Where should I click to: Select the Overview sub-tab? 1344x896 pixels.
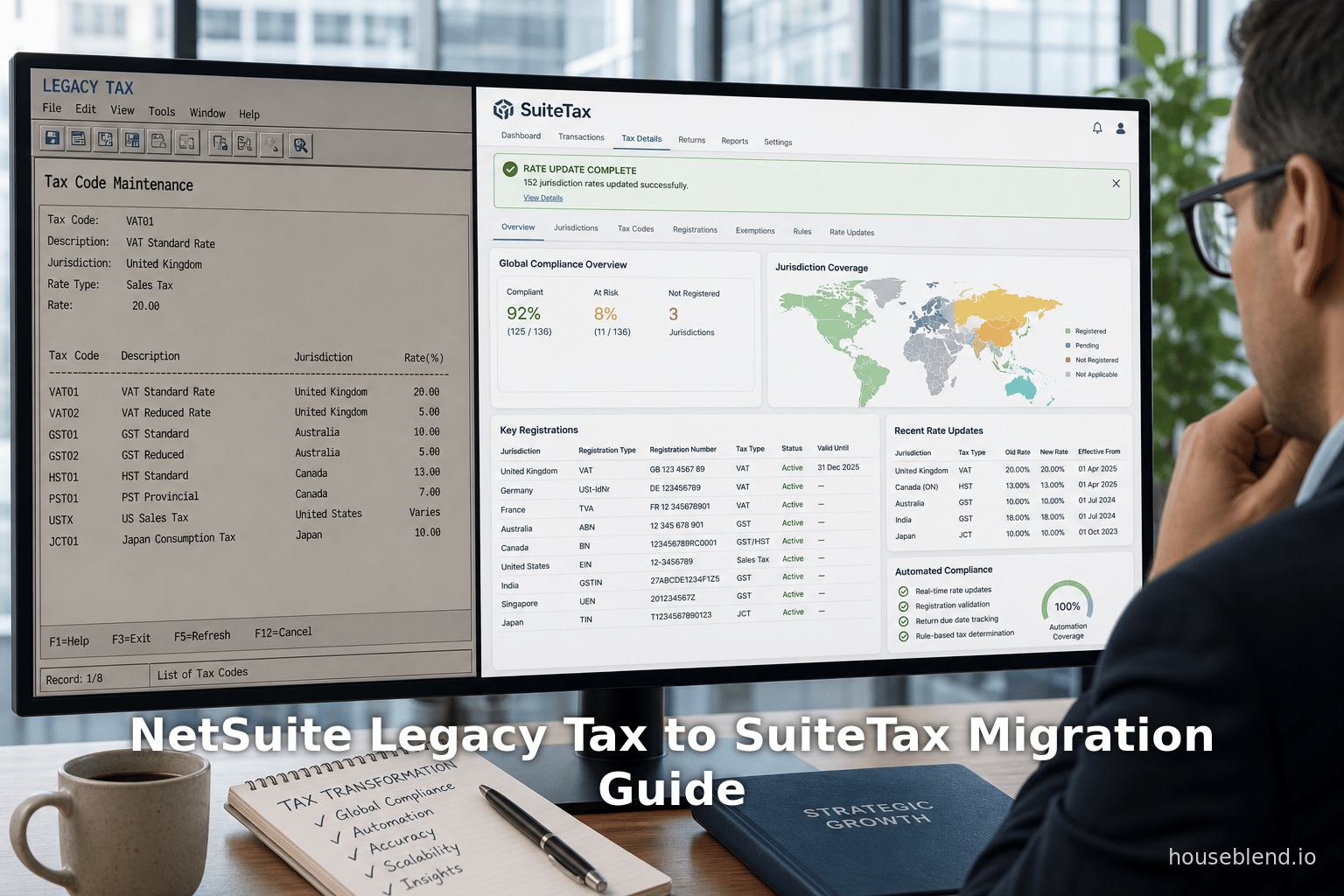click(518, 227)
